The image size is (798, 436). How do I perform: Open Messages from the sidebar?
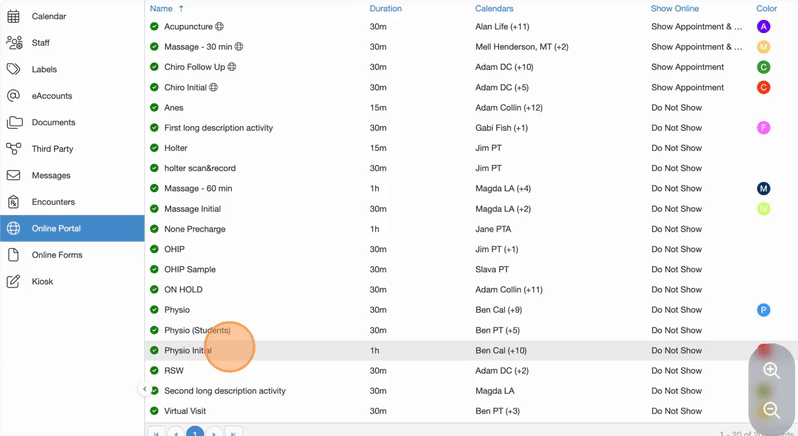click(50, 176)
